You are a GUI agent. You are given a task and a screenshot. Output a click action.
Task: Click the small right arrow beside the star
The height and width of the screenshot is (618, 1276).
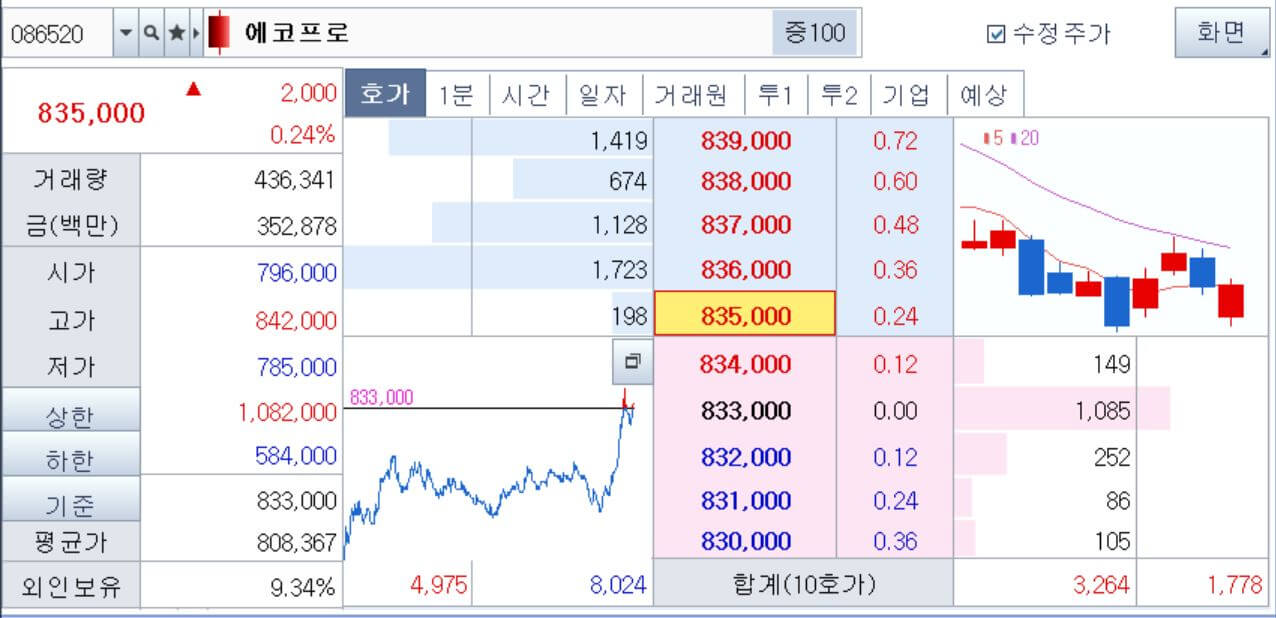click(x=196, y=31)
